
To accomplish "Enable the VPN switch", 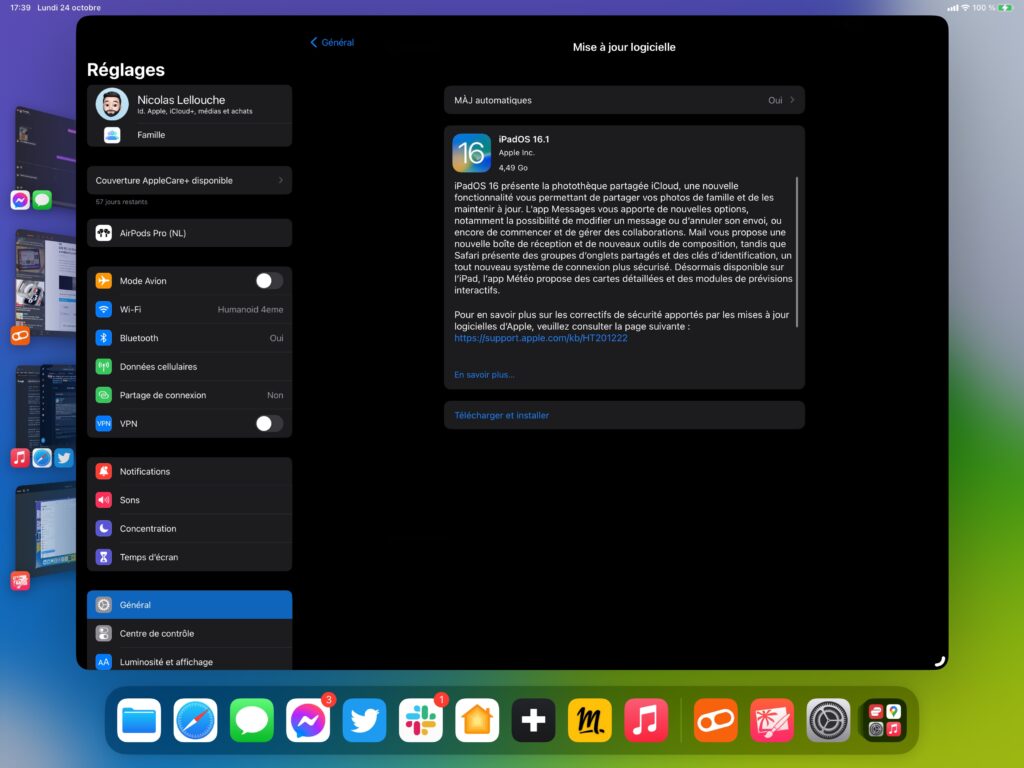I will coord(269,424).
